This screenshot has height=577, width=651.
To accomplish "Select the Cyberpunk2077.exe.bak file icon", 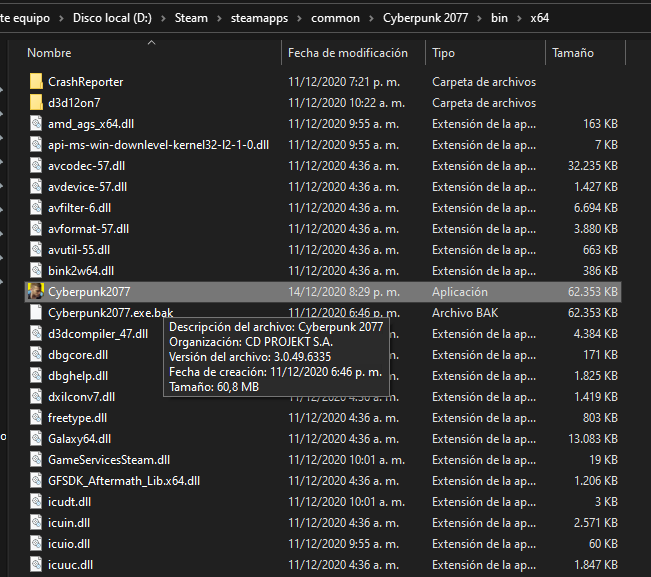I will coord(36,313).
